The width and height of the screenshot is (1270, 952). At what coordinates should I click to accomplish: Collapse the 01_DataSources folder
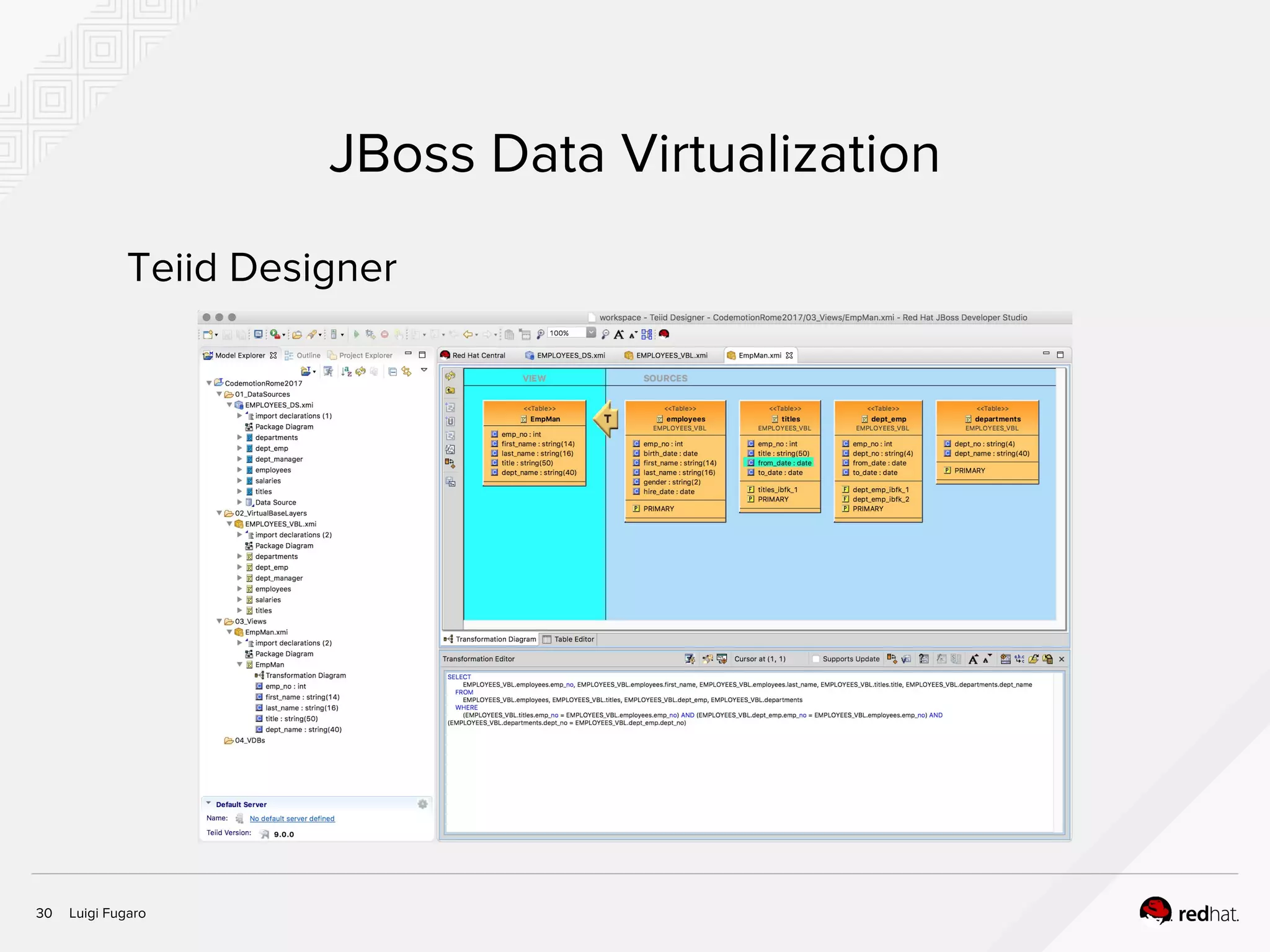click(219, 394)
